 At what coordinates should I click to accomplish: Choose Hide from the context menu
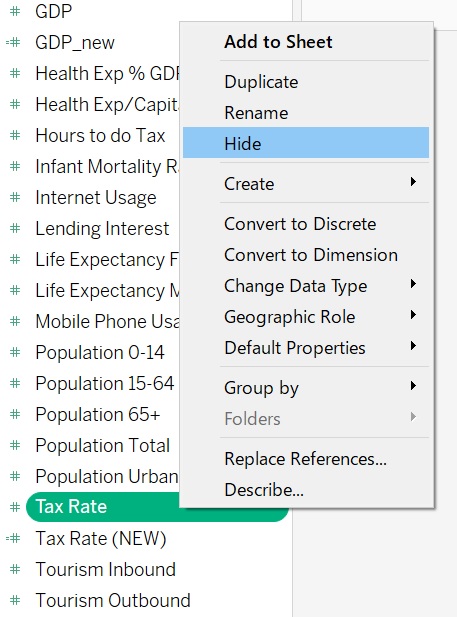306,143
